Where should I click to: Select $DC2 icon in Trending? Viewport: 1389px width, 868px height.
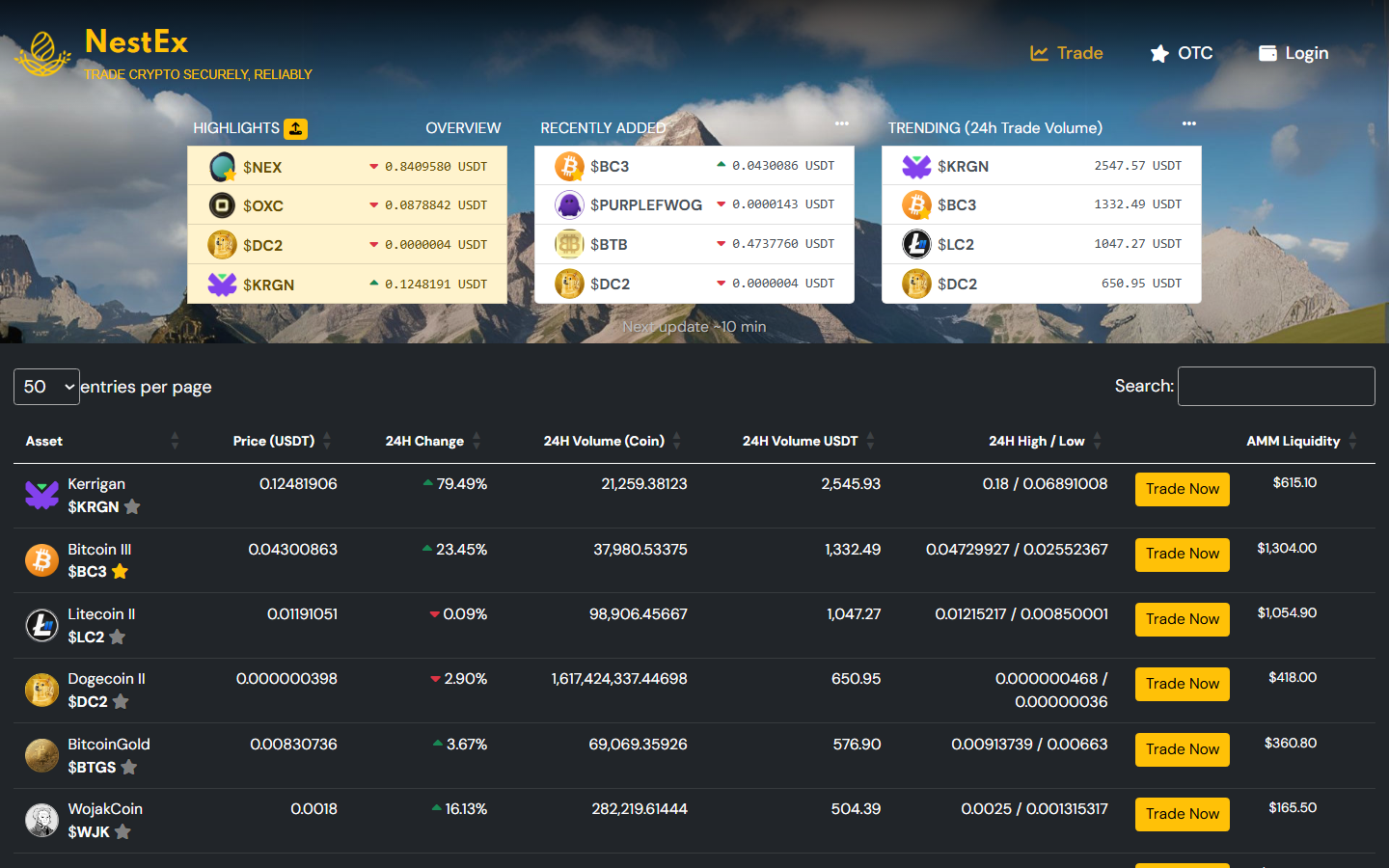917,284
